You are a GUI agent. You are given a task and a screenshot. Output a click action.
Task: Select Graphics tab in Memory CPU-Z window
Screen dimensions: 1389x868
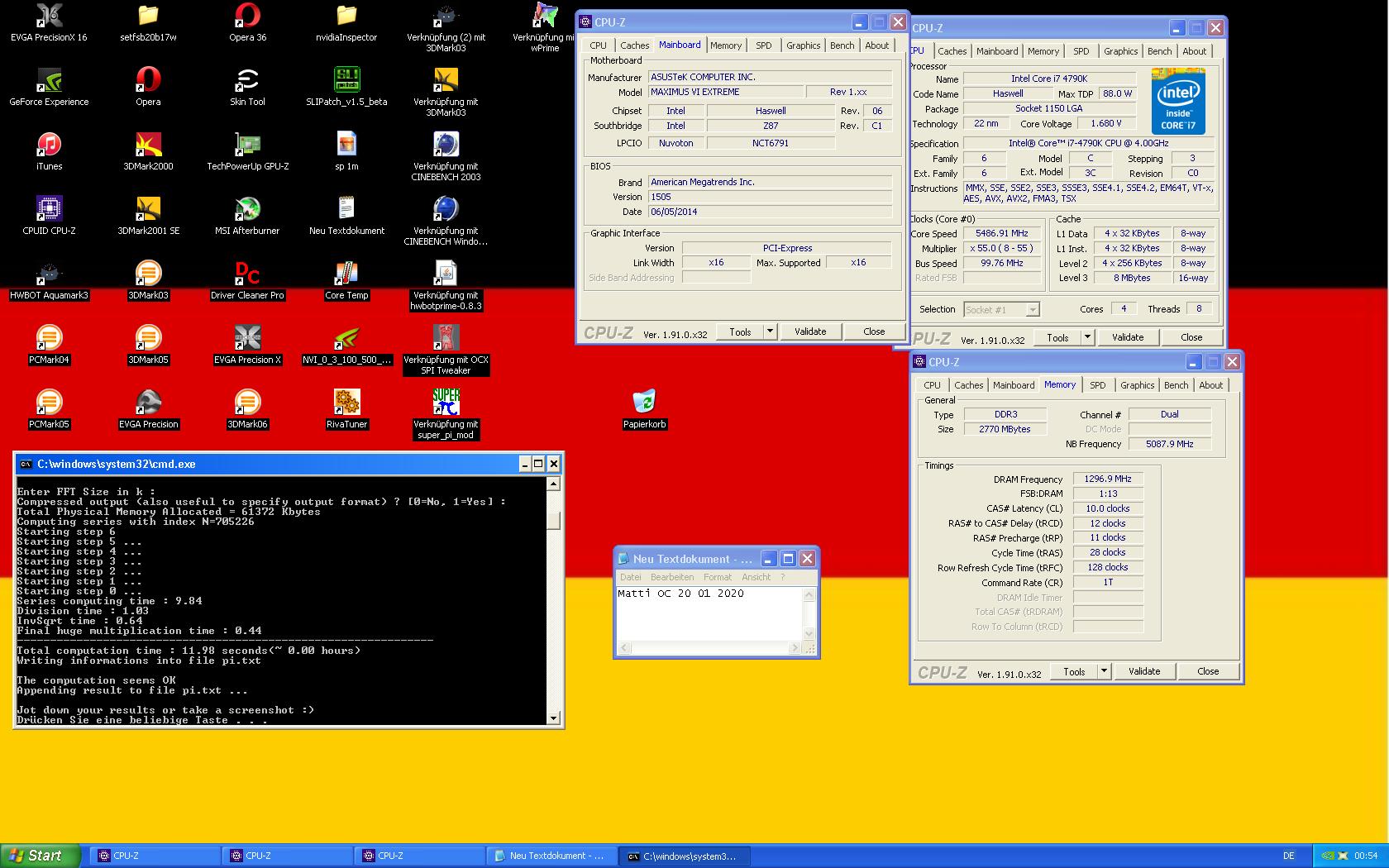(x=1137, y=385)
